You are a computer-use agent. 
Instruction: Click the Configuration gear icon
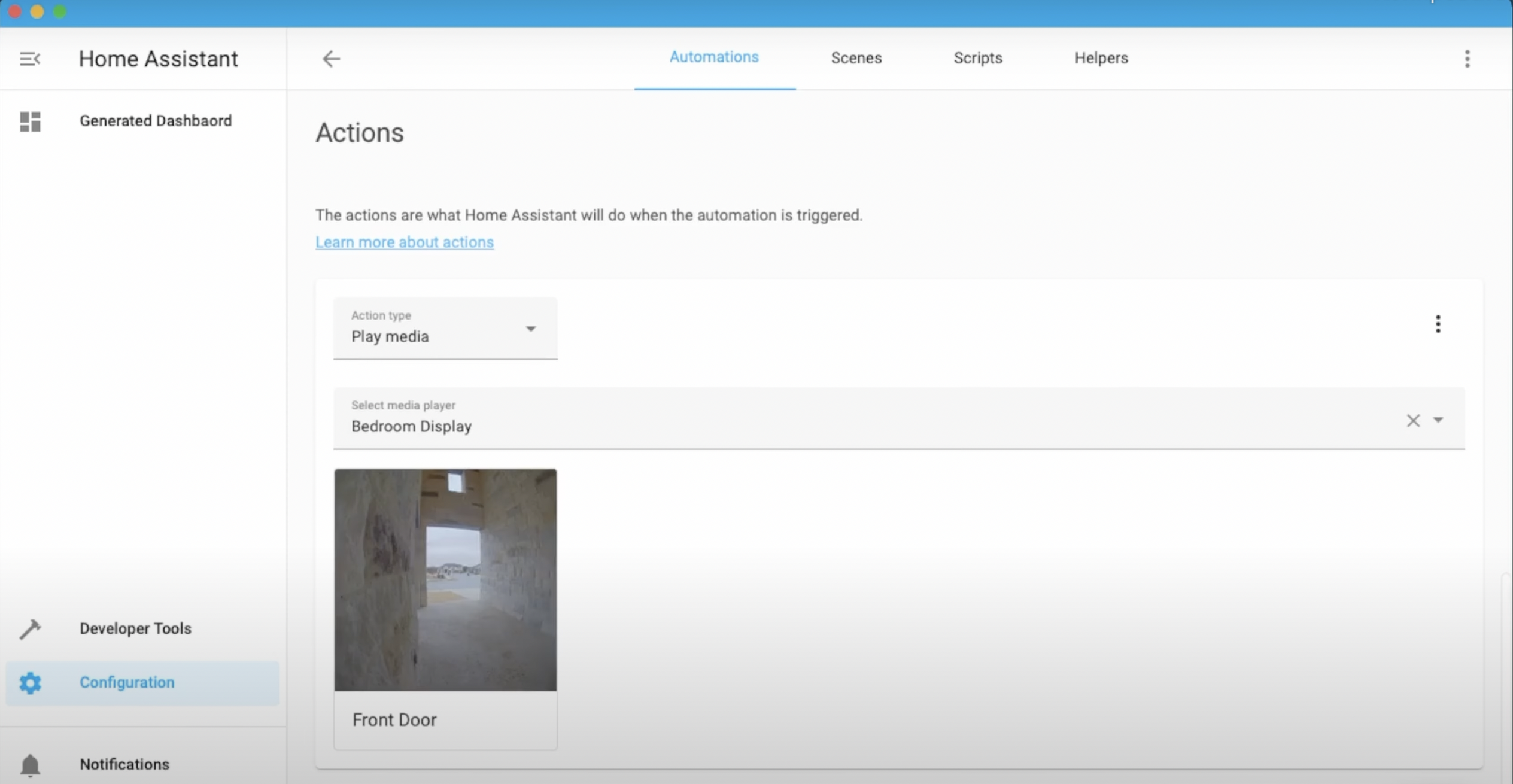(30, 683)
